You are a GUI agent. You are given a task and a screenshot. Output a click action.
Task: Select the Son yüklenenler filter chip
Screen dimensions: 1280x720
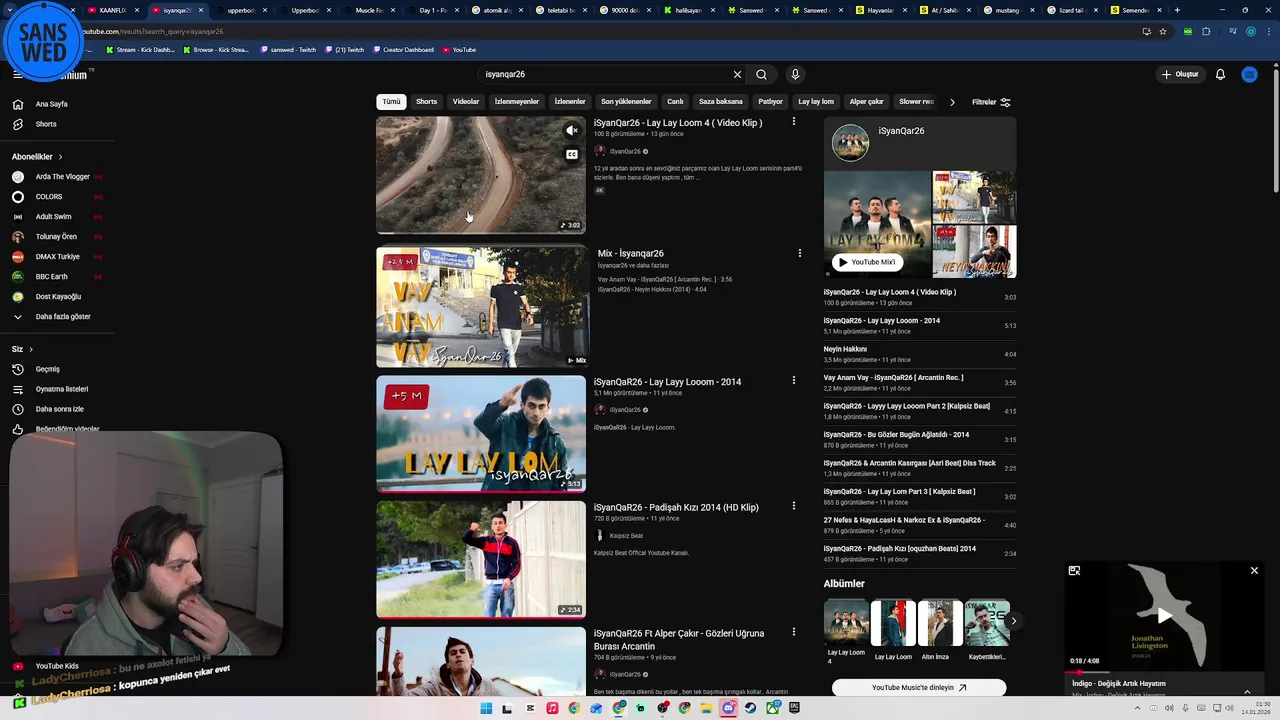[x=626, y=102]
